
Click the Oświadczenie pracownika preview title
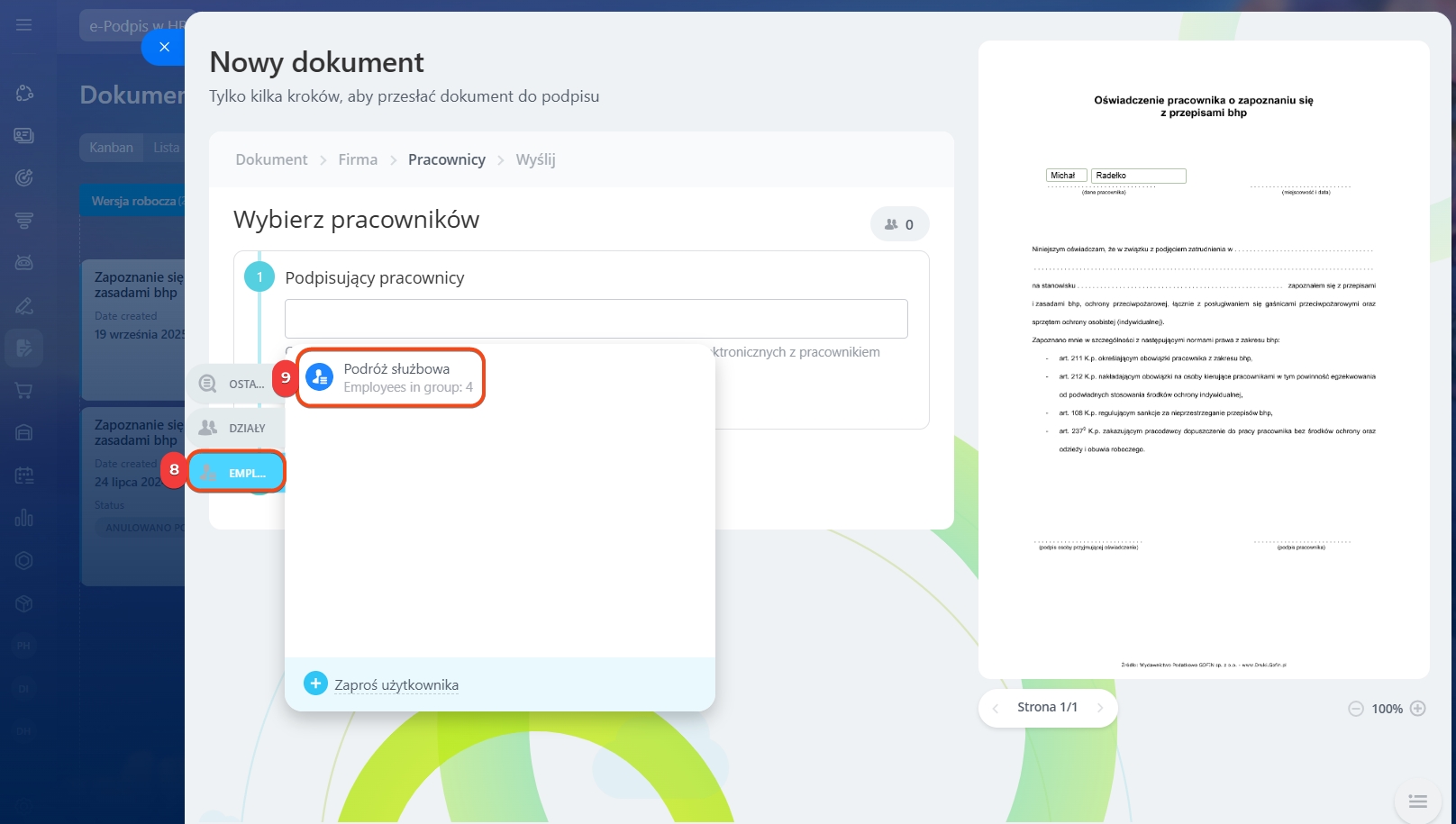coord(1204,106)
